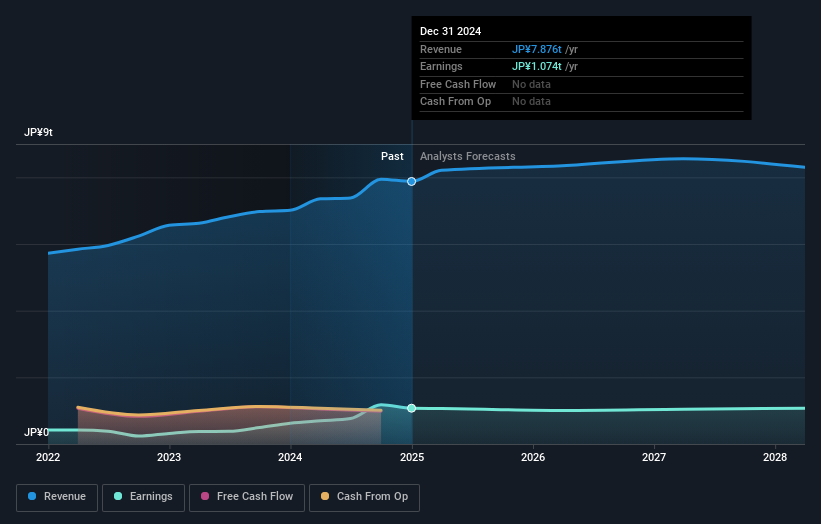Toggle the Earnings legend button
The height and width of the screenshot is (524, 821).
point(143,497)
